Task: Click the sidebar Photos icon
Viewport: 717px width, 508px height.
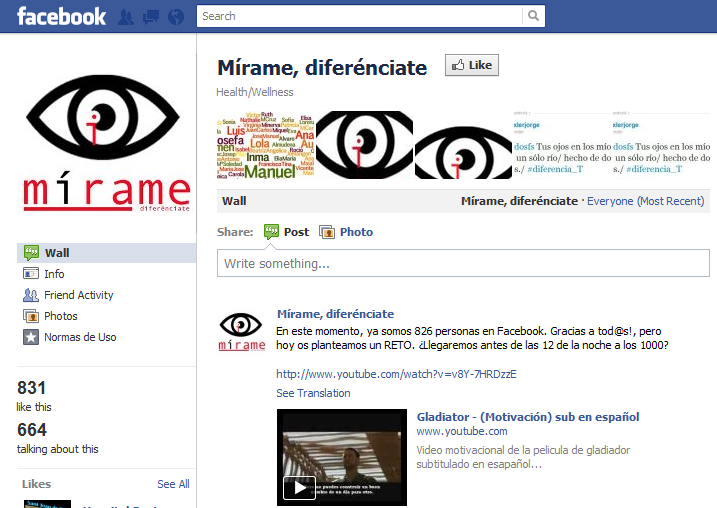Action: click(31, 316)
